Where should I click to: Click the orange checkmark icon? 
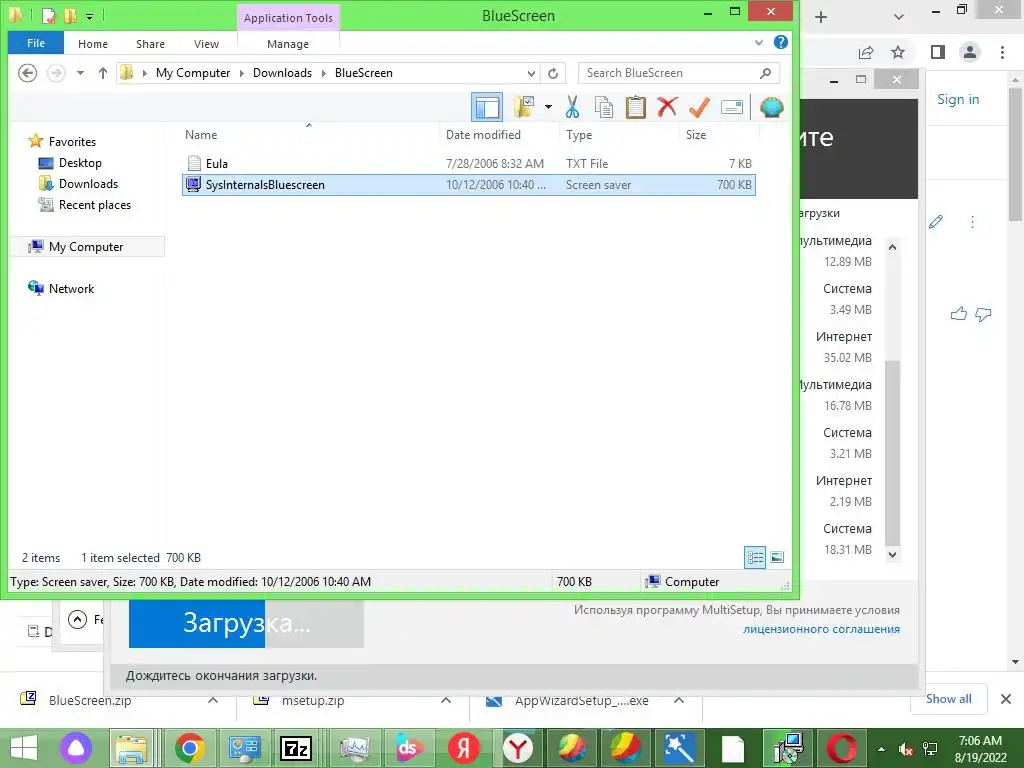(x=699, y=107)
